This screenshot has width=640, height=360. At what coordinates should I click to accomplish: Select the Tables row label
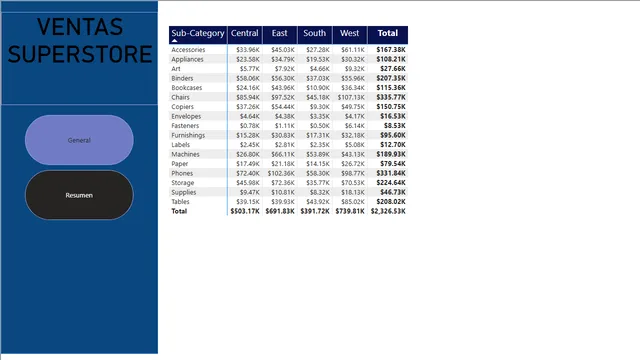(x=180, y=202)
